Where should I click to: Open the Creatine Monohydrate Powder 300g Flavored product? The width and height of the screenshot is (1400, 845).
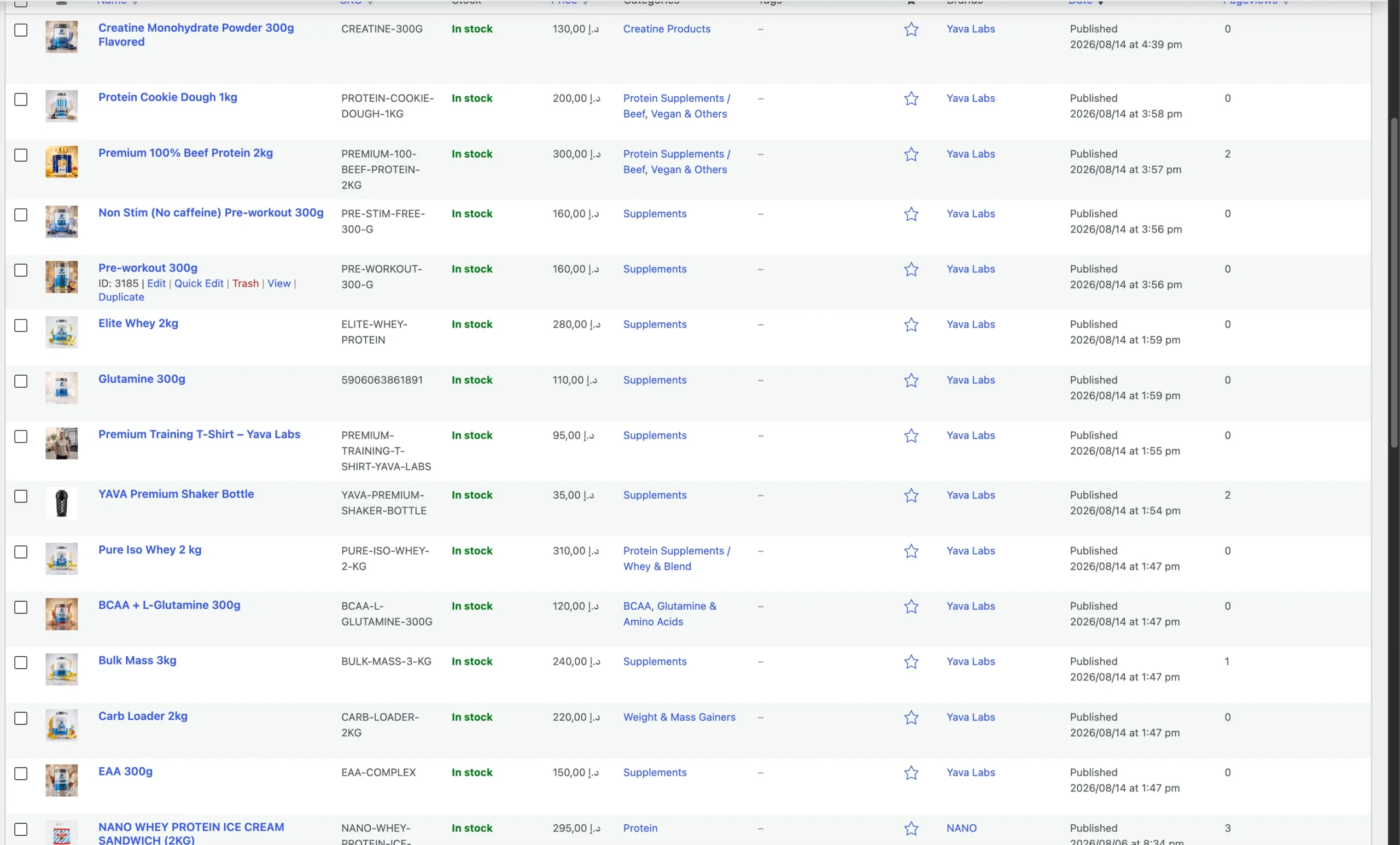[196, 34]
